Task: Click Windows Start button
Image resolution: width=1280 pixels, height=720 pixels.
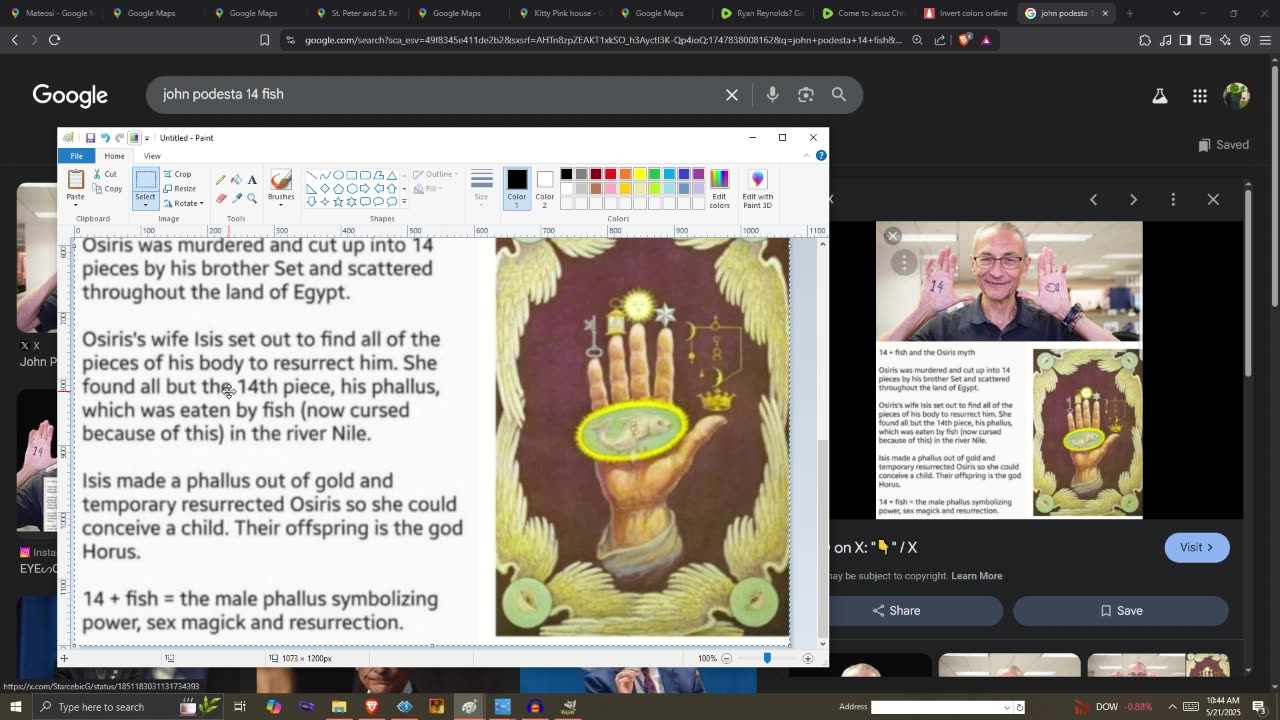Action: [16, 707]
